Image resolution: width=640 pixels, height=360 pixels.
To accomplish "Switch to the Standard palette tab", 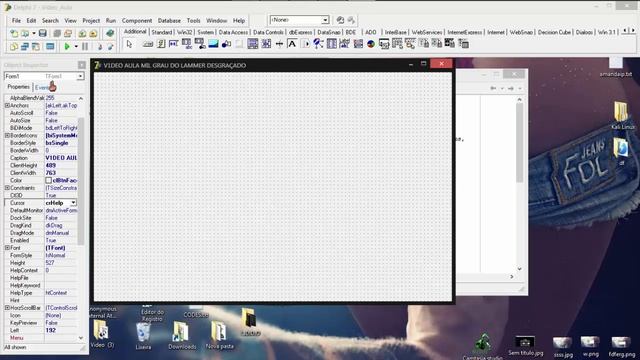I will click(x=162, y=32).
